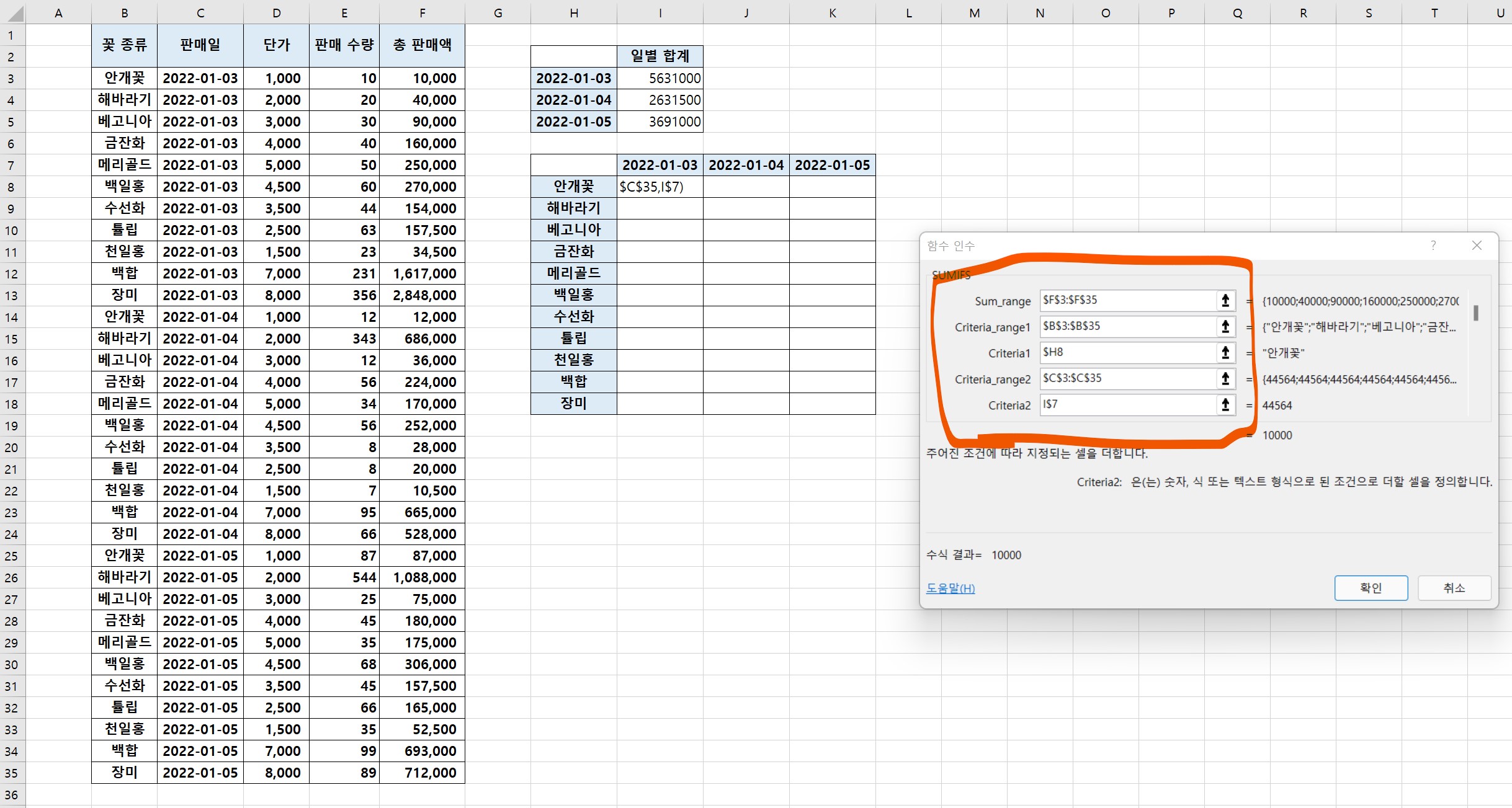Image resolution: width=1512 pixels, height=808 pixels.
Task: Close the function arguments dialog with X
Action: (1477, 246)
